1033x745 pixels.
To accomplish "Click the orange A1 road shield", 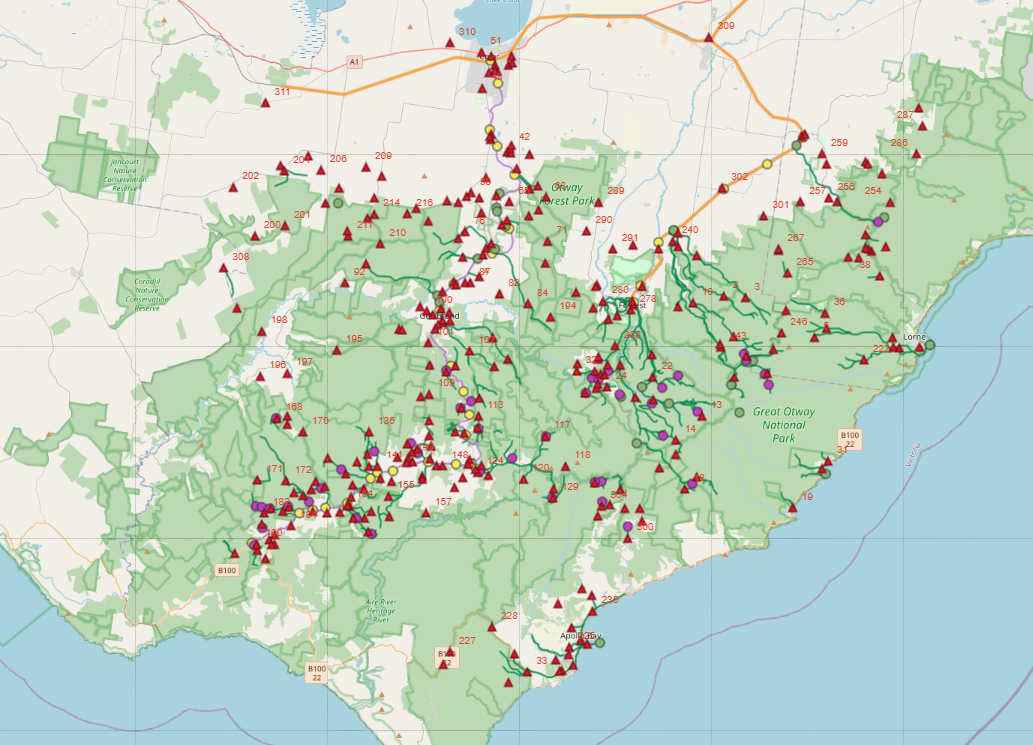I will [x=352, y=60].
